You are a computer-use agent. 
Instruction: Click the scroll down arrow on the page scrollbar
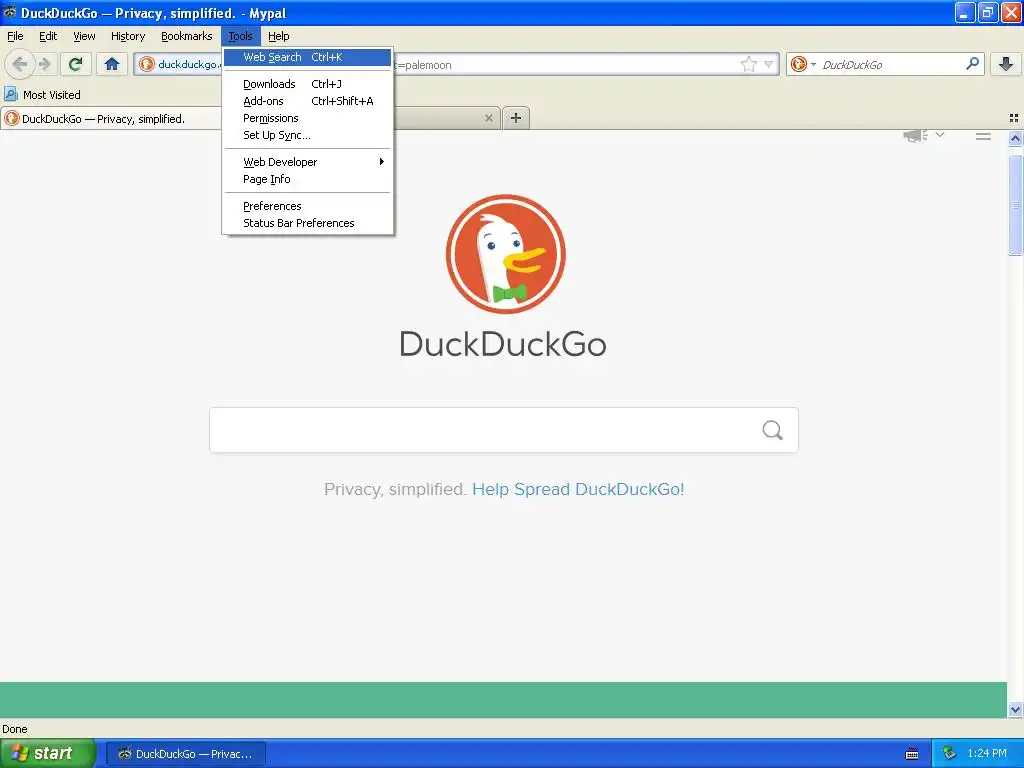(1015, 709)
